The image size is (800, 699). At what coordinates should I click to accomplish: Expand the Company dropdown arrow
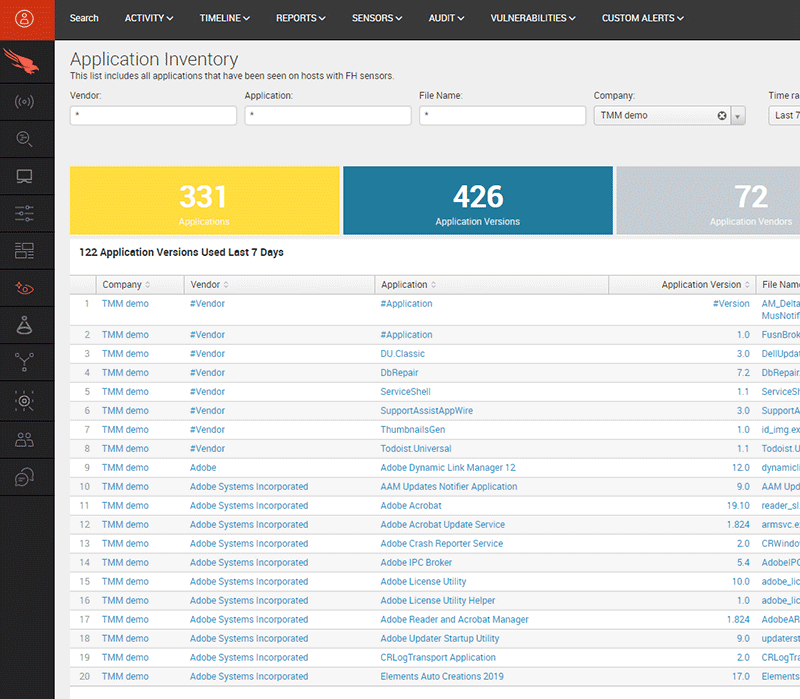point(738,116)
